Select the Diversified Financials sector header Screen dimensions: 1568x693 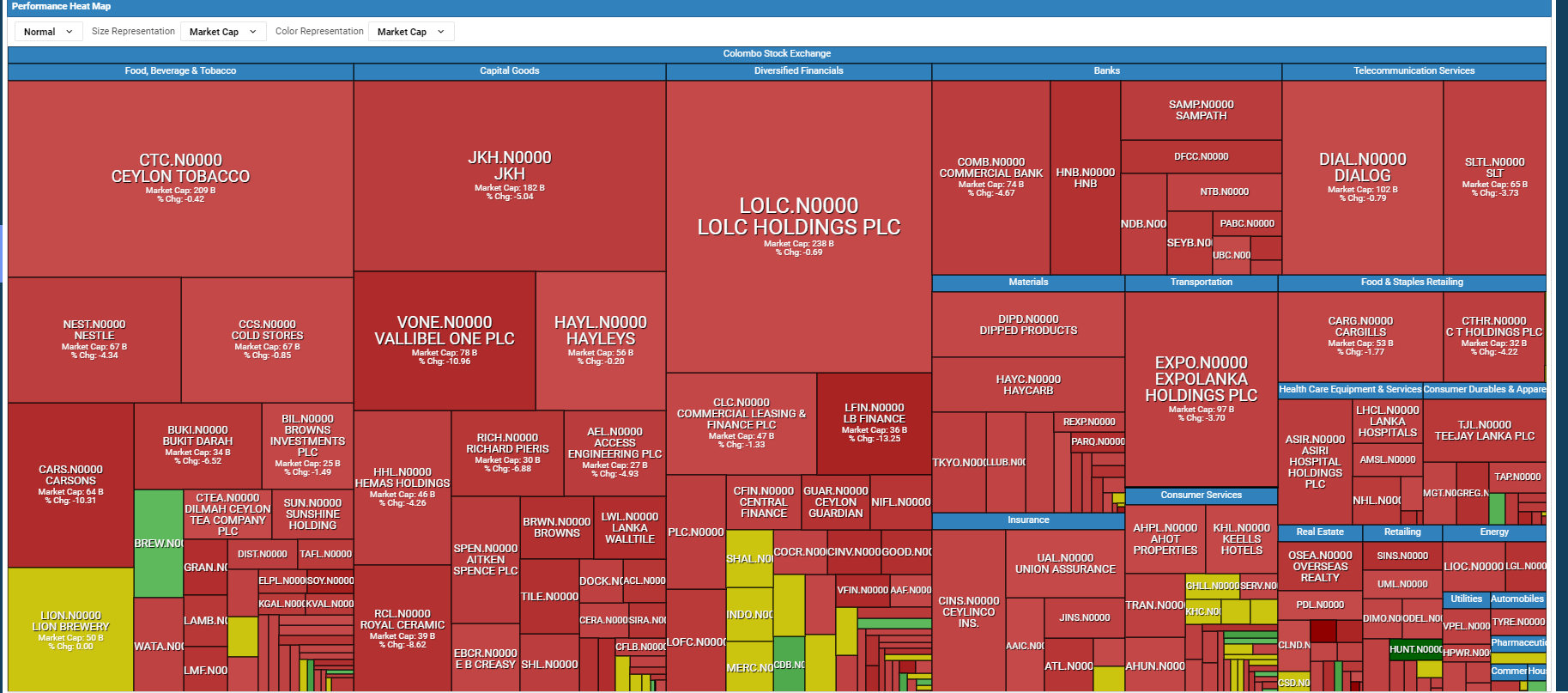799,71
